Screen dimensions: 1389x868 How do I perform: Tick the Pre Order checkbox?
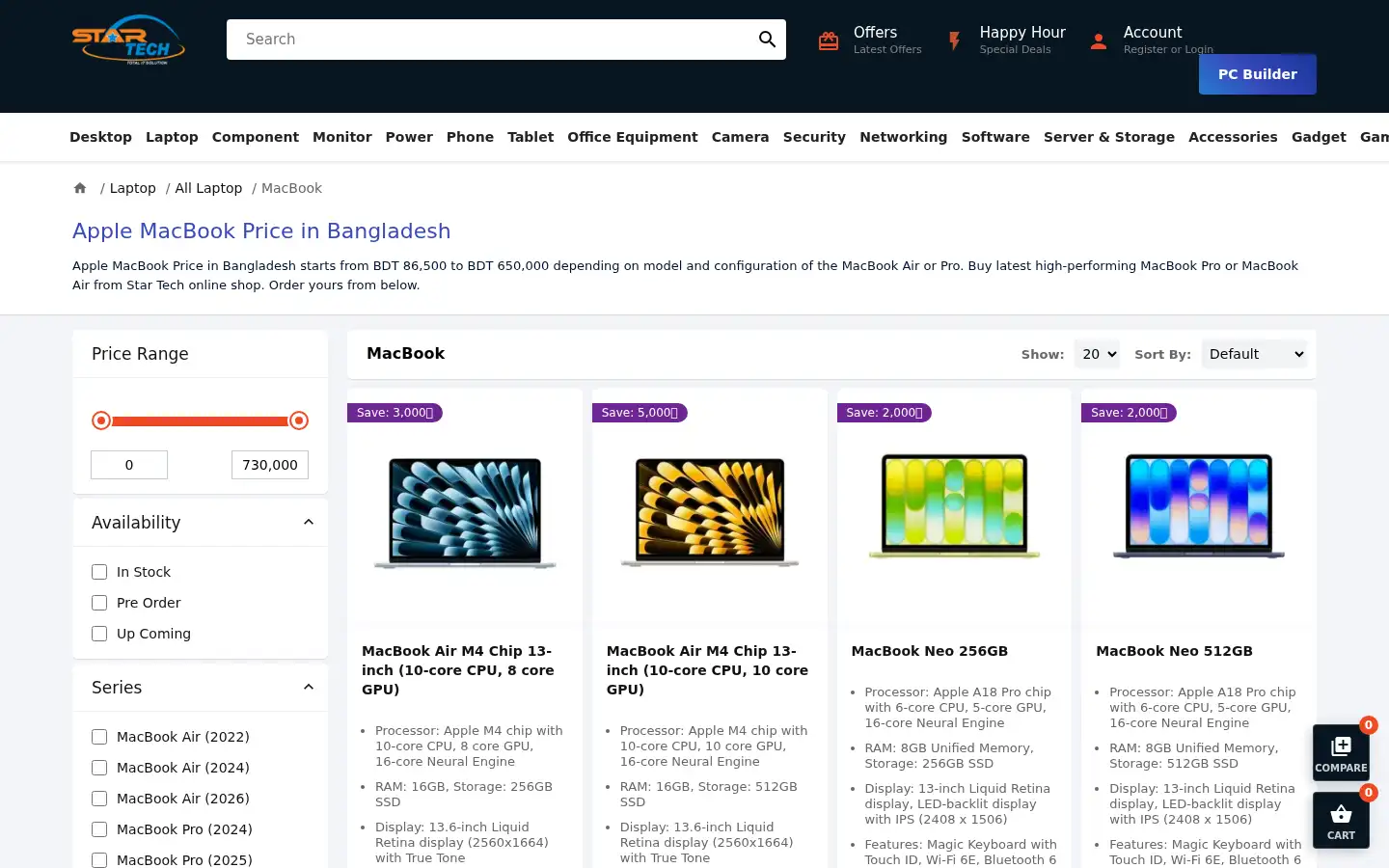[x=99, y=603]
